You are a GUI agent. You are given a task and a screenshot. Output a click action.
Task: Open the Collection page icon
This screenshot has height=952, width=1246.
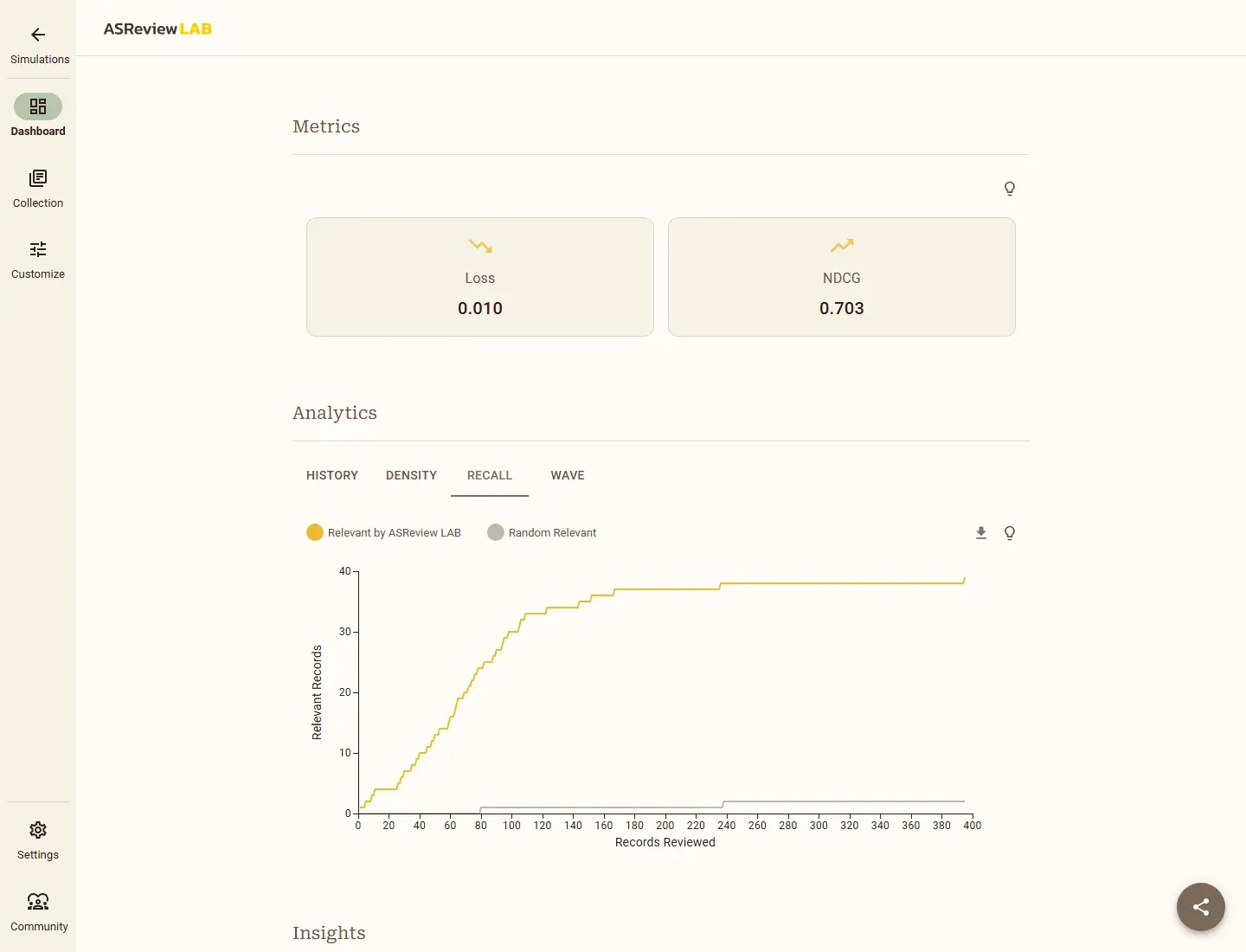(38, 178)
